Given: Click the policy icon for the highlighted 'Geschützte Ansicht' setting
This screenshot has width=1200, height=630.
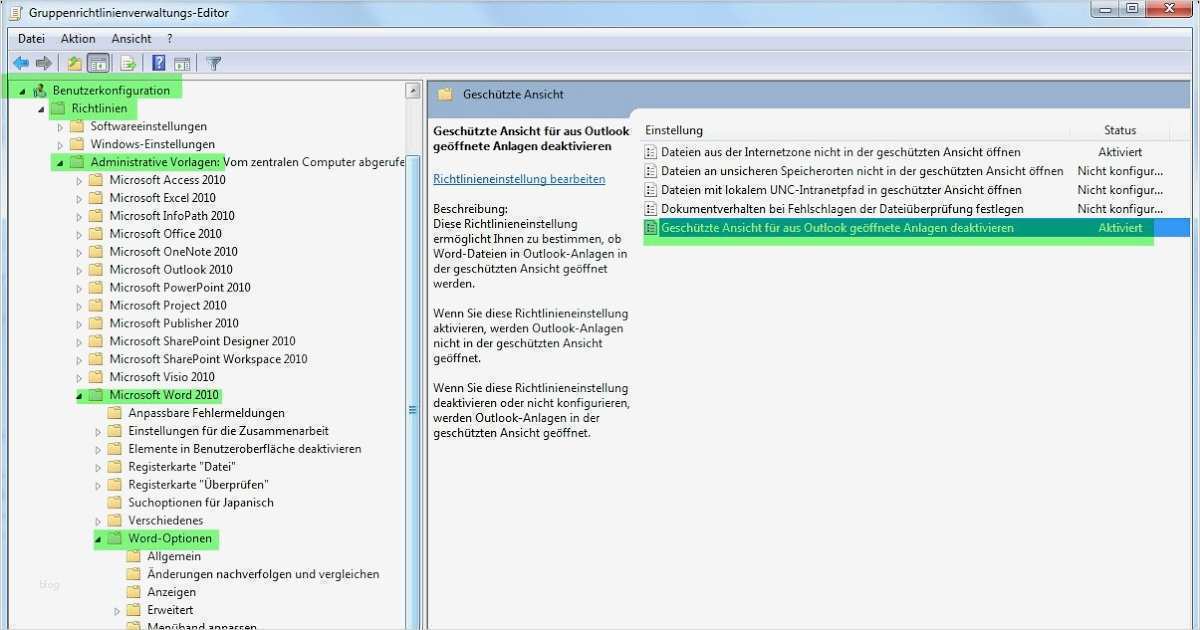Looking at the screenshot, I should [x=651, y=228].
